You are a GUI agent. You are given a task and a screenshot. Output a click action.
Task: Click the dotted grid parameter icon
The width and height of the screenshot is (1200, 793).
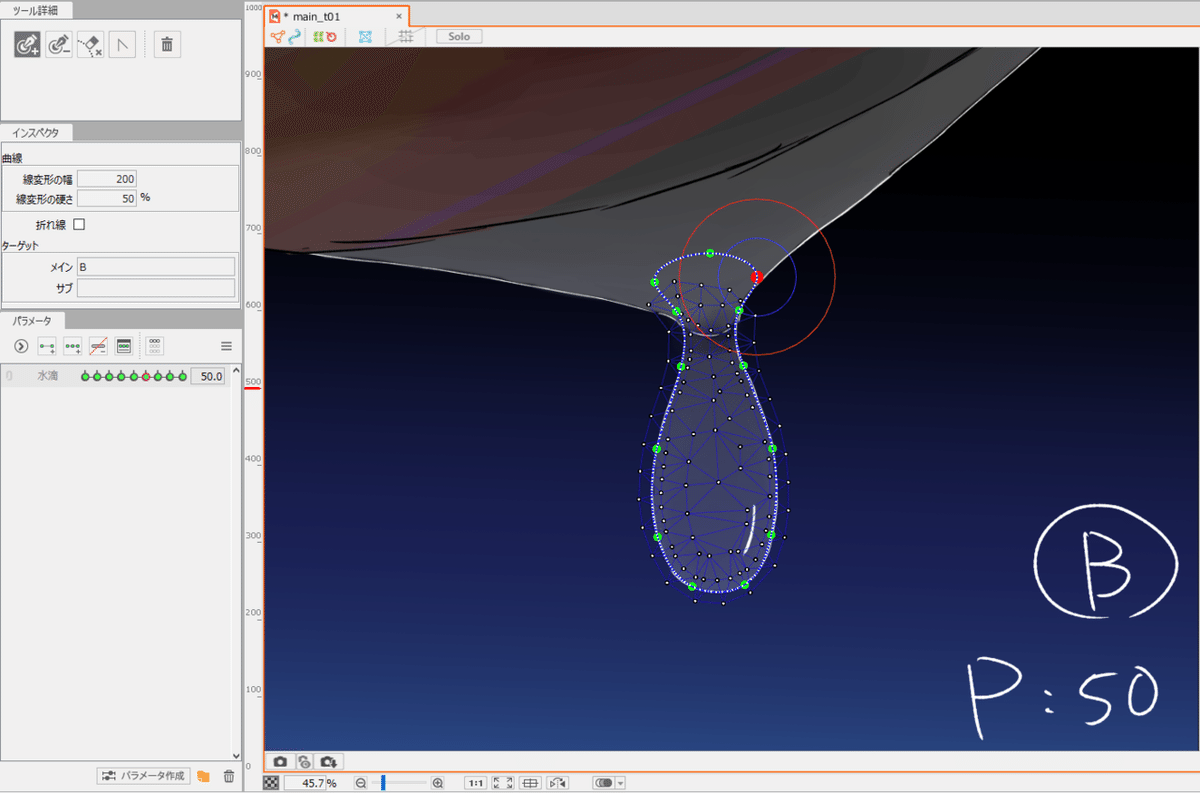pos(154,346)
